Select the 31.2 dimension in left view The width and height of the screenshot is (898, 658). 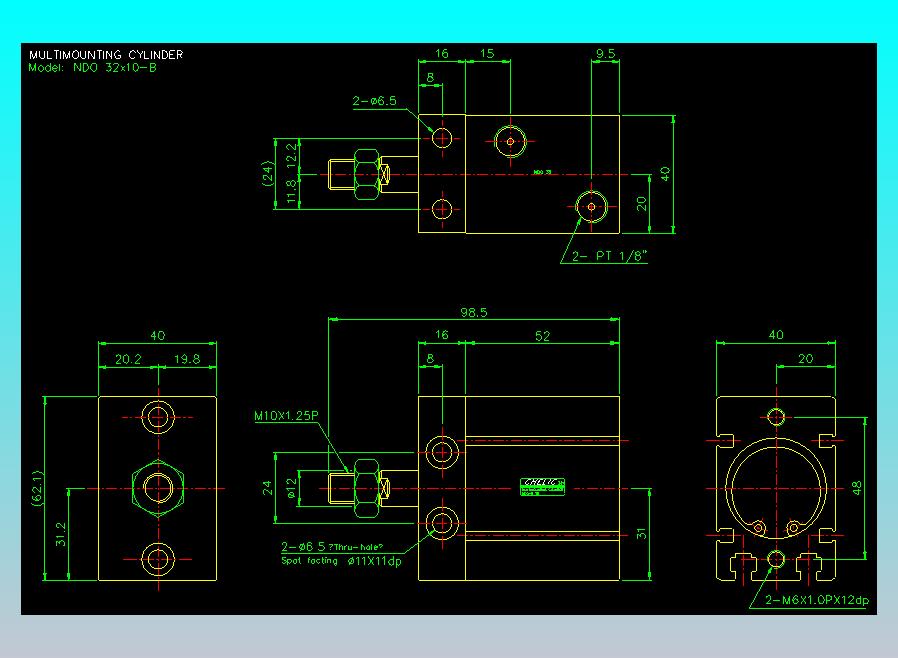(61, 534)
